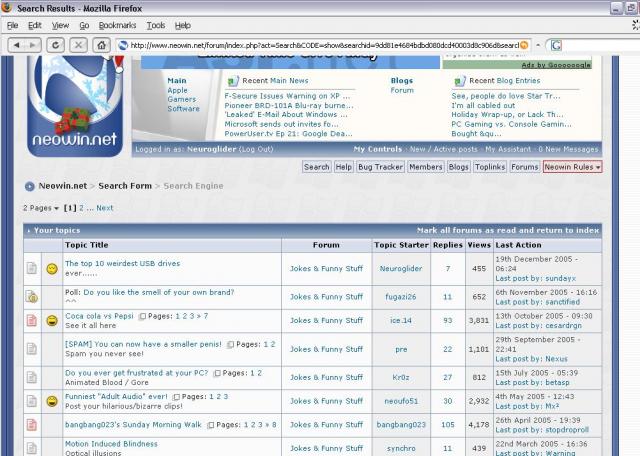
Task: Open the Edit menu
Action: pyautogui.click(x=35, y=25)
